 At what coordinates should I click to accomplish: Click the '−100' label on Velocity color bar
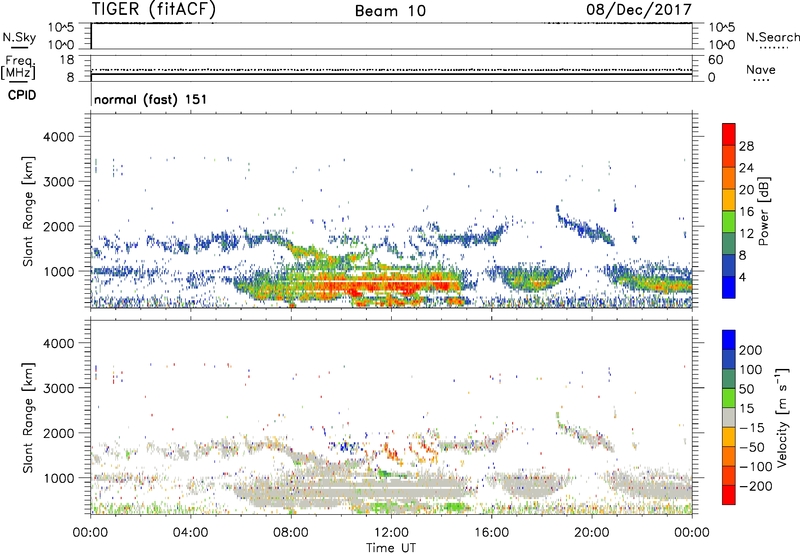[x=755, y=467]
